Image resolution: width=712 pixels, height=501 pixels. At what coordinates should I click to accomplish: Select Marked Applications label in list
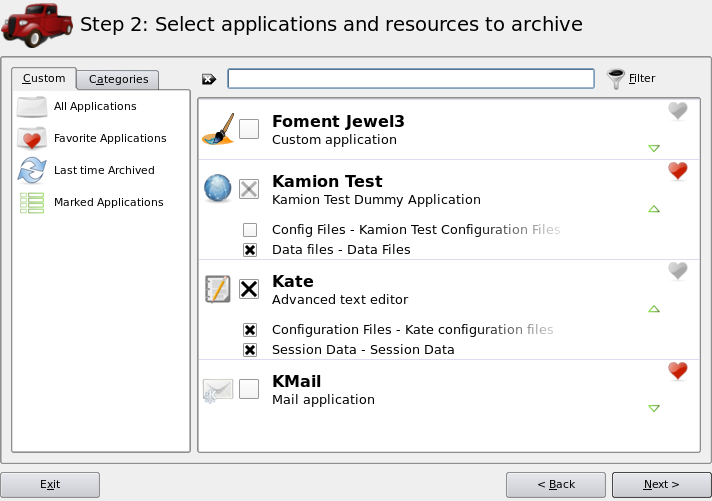109,202
